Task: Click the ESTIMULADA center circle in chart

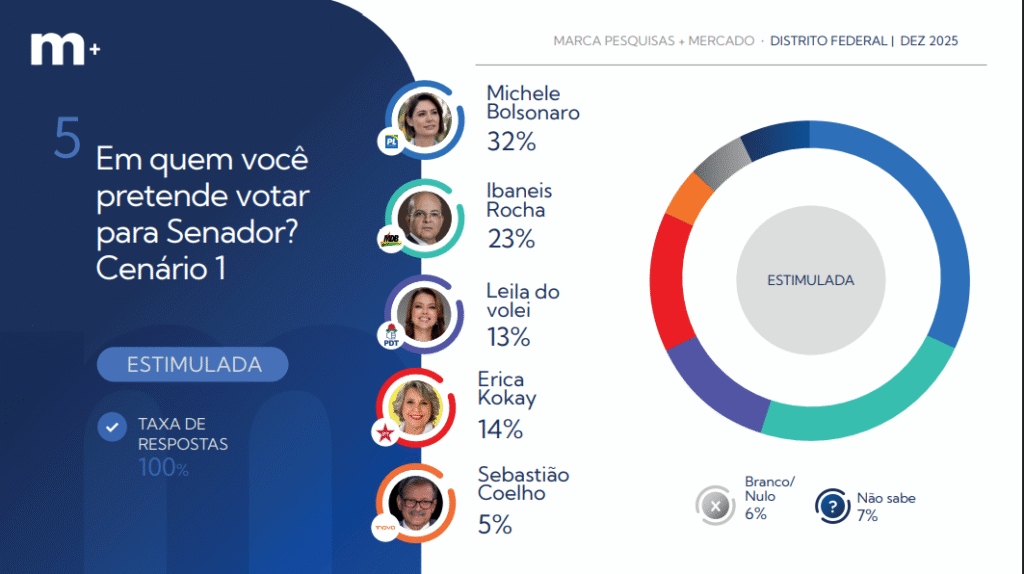Action: 811,281
